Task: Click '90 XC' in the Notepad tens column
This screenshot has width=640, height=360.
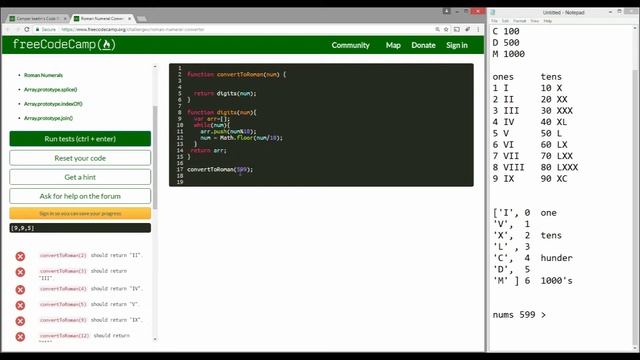Action: point(554,179)
